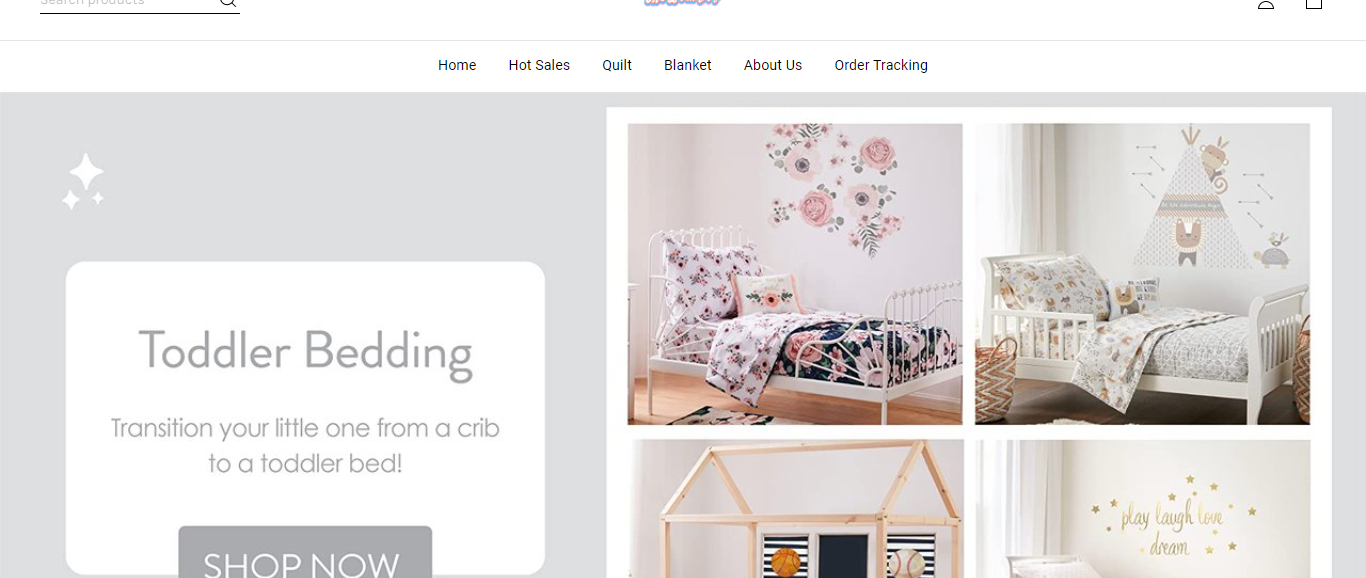The image size is (1366, 578).
Task: Open the Hot Sales page
Action: (x=539, y=65)
